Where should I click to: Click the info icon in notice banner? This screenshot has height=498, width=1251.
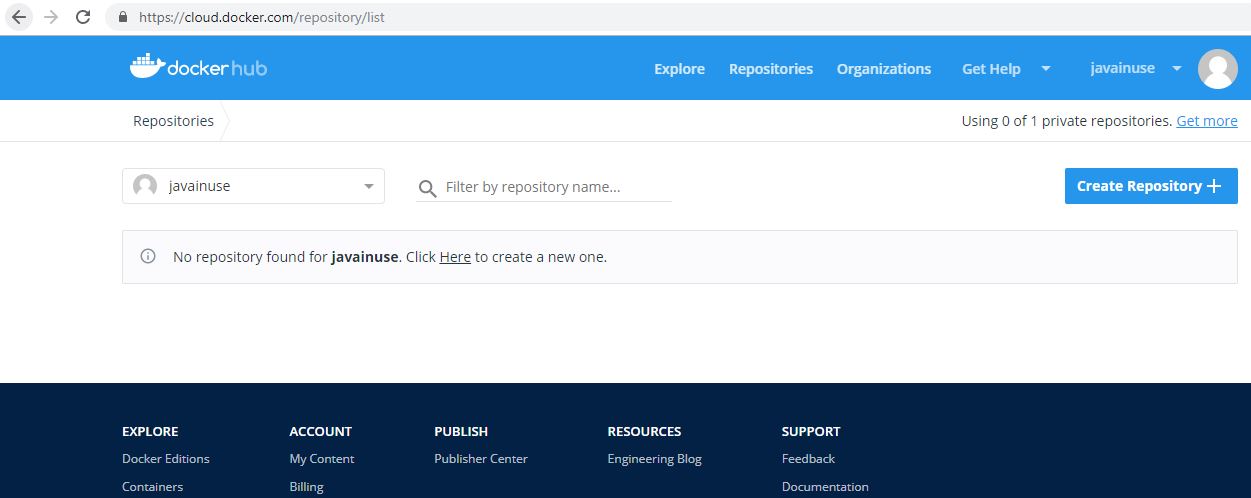point(148,256)
